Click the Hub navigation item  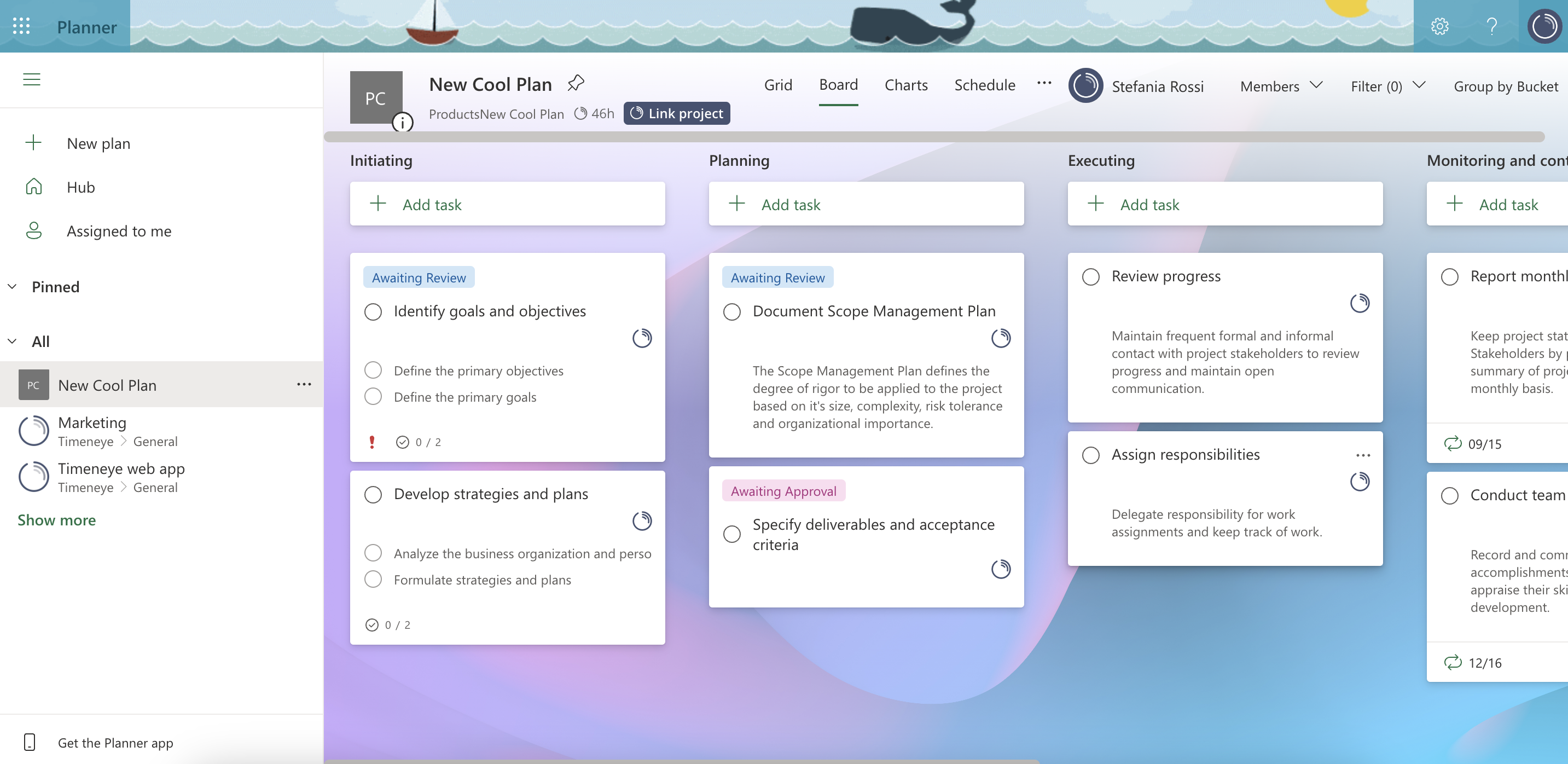(x=81, y=185)
